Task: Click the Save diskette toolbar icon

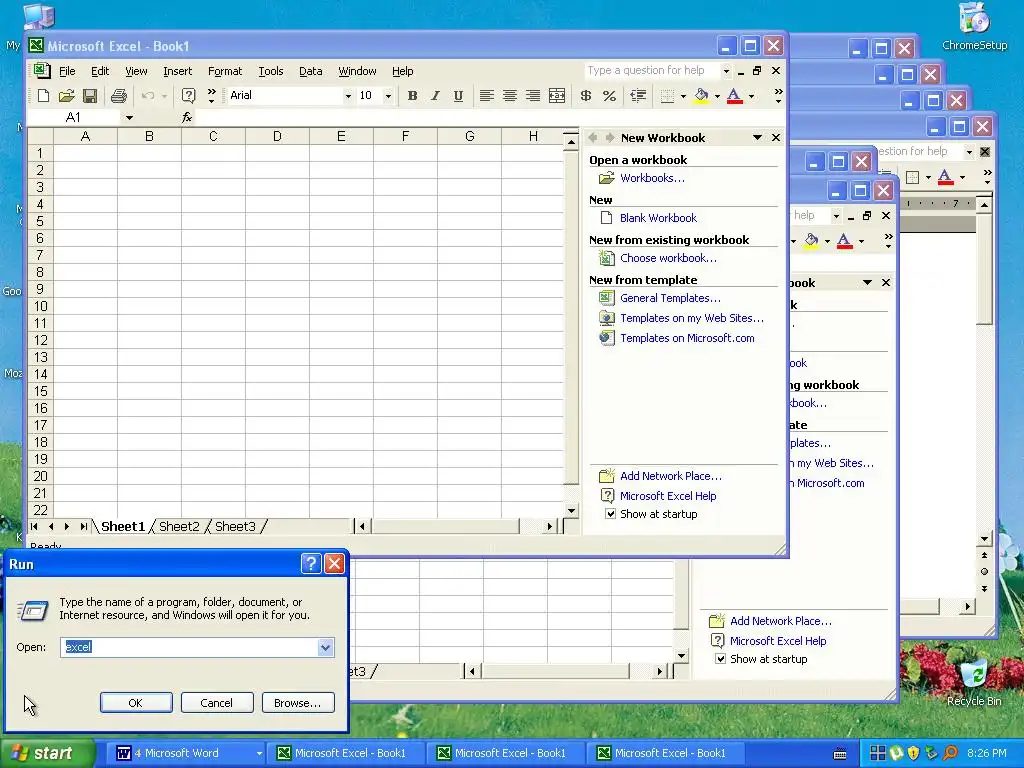Action: click(x=89, y=96)
